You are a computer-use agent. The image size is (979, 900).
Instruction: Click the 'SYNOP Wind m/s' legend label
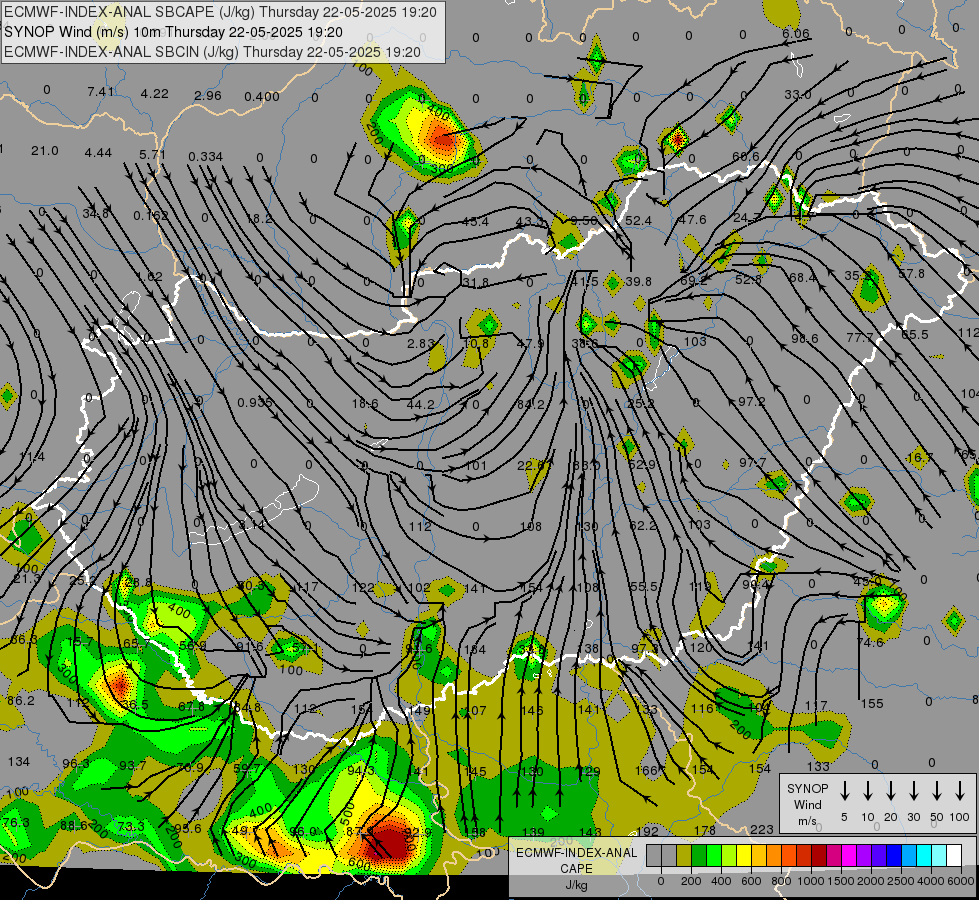tap(807, 804)
